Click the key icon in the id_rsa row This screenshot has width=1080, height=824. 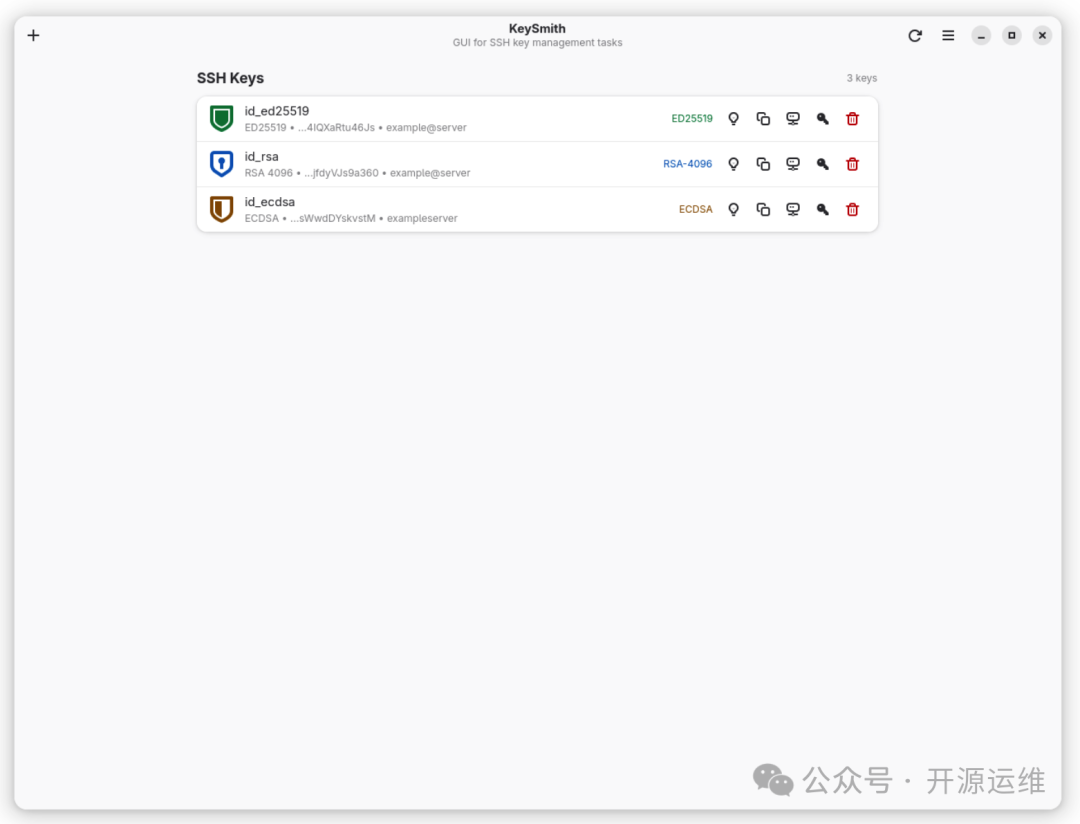pyautogui.click(x=822, y=164)
